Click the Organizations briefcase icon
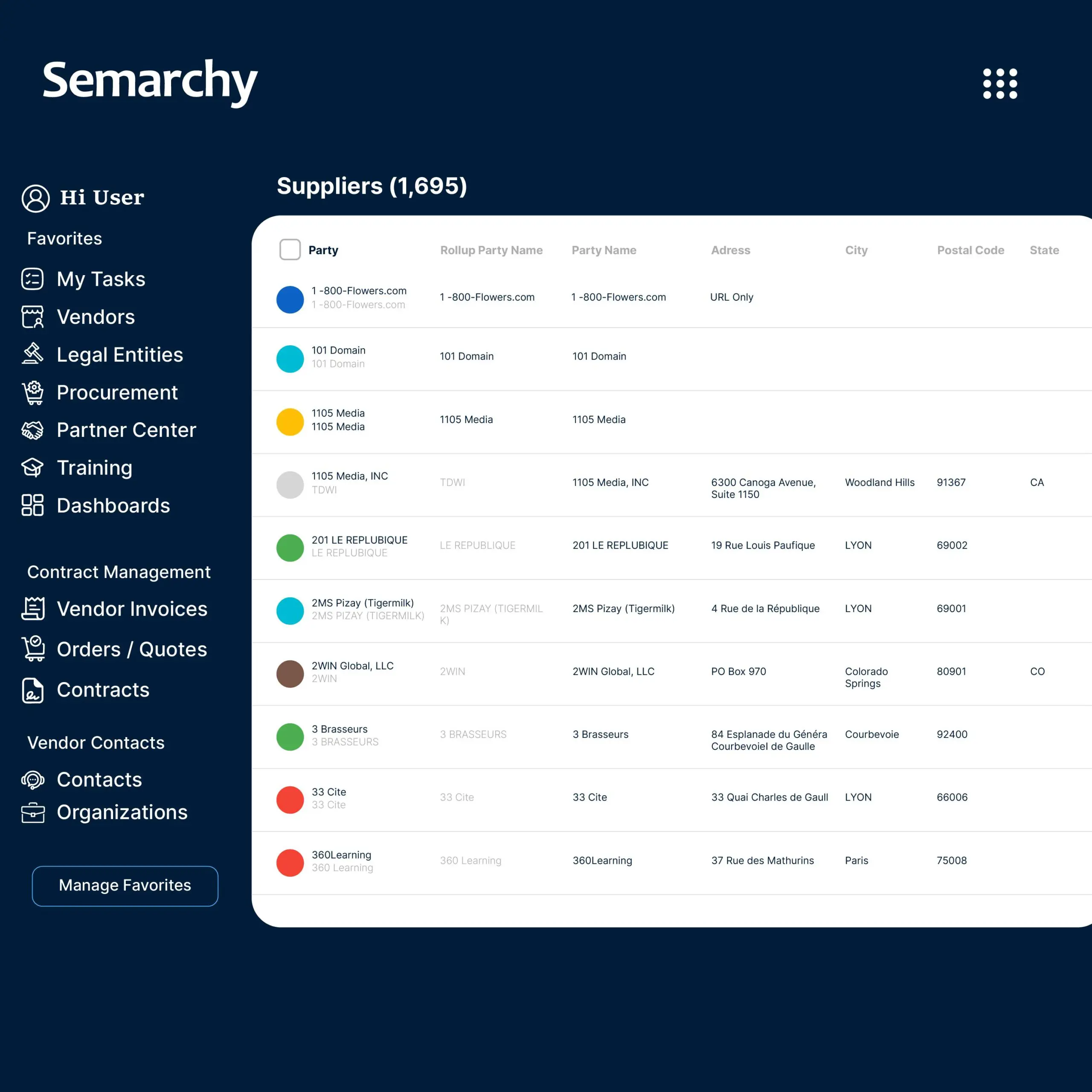1092x1092 pixels. (x=33, y=813)
